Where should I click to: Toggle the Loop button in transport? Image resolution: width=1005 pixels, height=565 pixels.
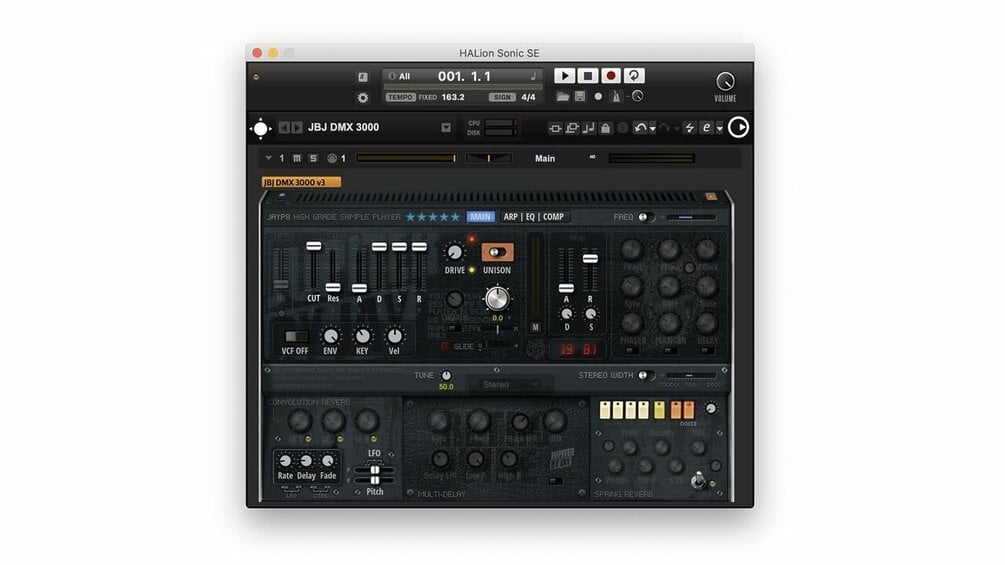(x=634, y=76)
